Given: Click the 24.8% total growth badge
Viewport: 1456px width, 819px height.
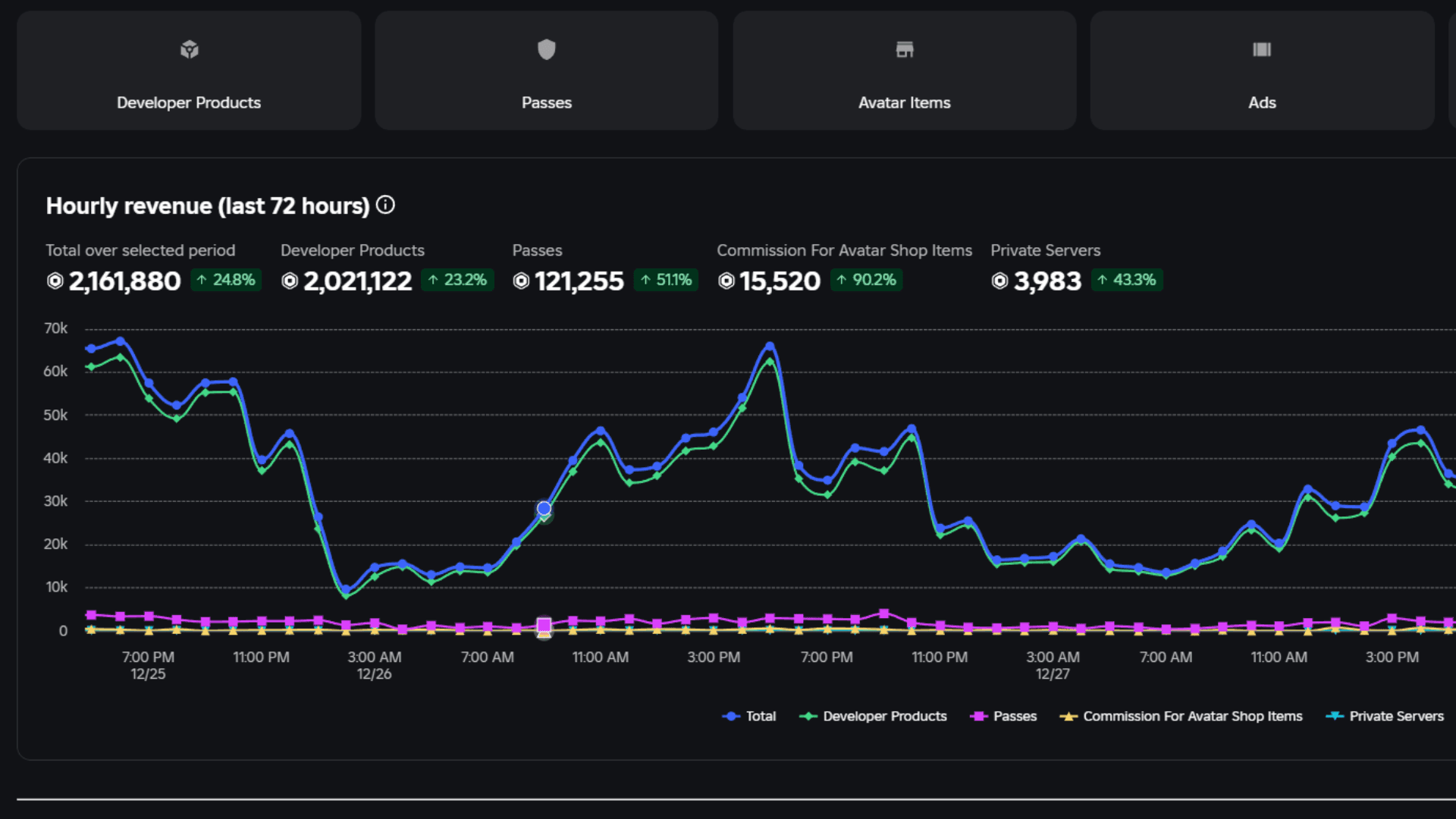Looking at the screenshot, I should (x=226, y=280).
